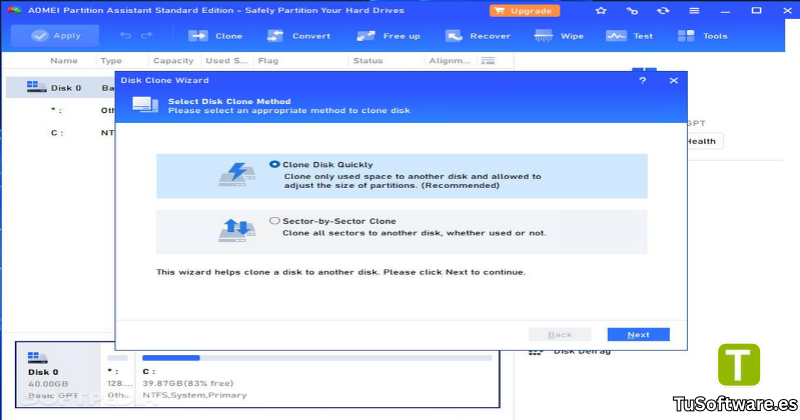Open the Wipe tool
The width and height of the screenshot is (800, 420).
(559, 36)
